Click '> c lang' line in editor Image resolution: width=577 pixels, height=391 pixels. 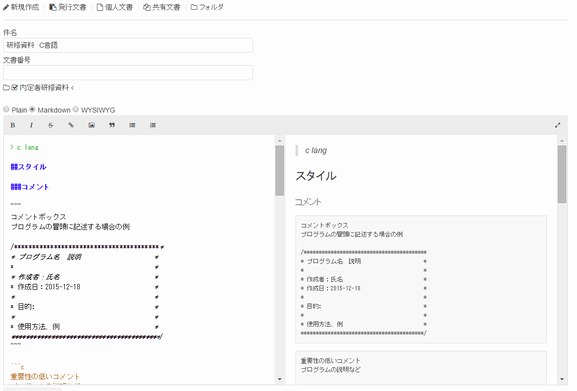[x=24, y=147]
